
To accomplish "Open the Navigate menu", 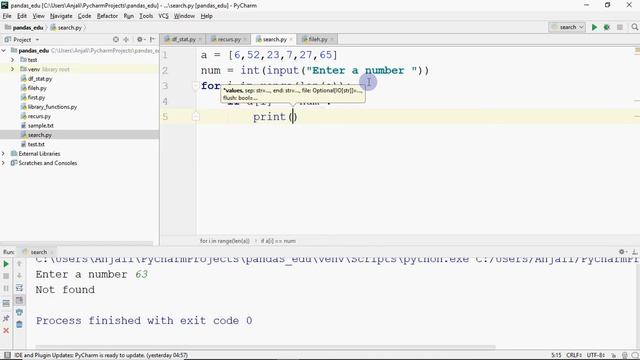I will pyautogui.click(x=61, y=16).
